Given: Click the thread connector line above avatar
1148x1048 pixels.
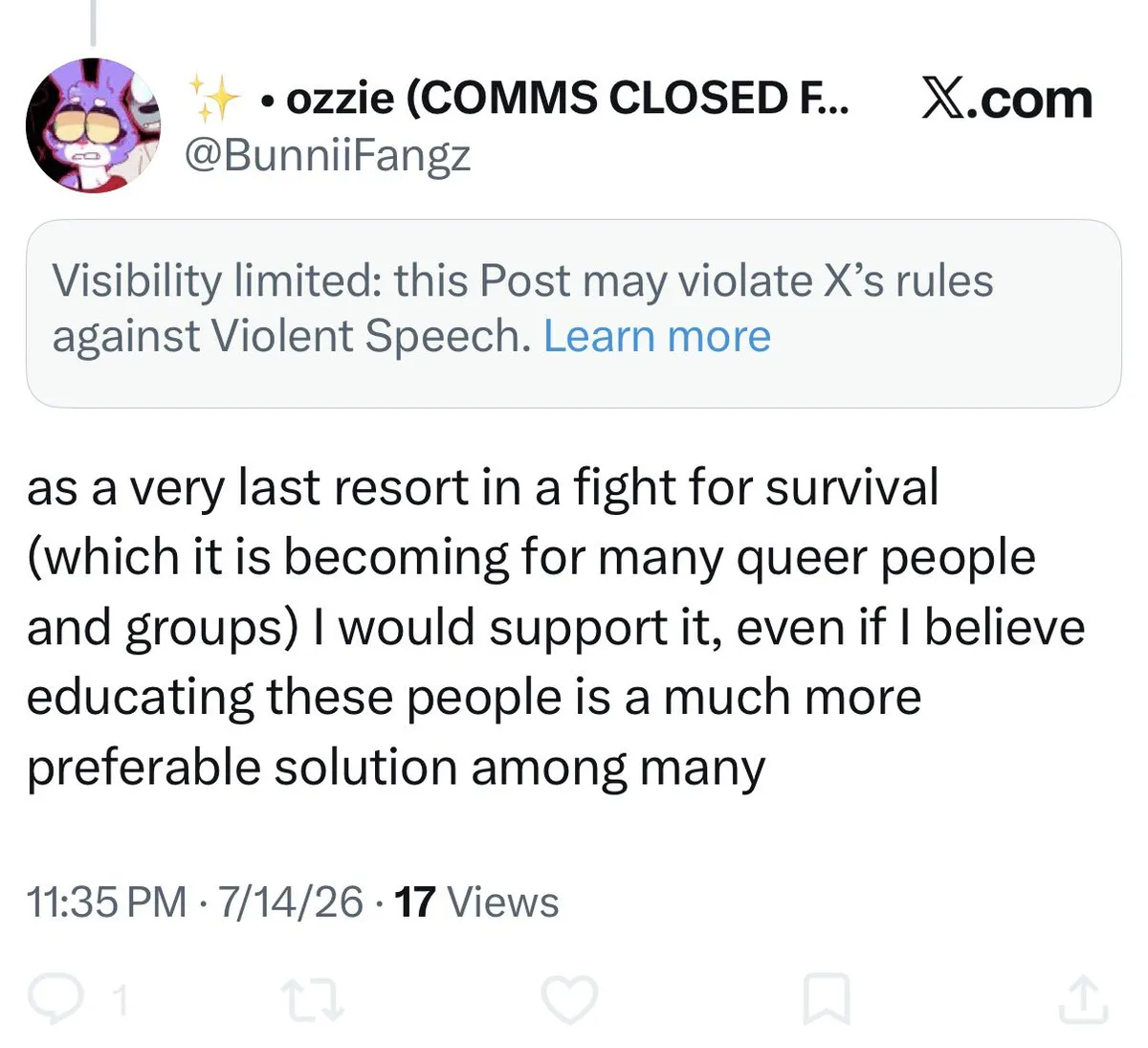Looking at the screenshot, I should tap(93, 21).
